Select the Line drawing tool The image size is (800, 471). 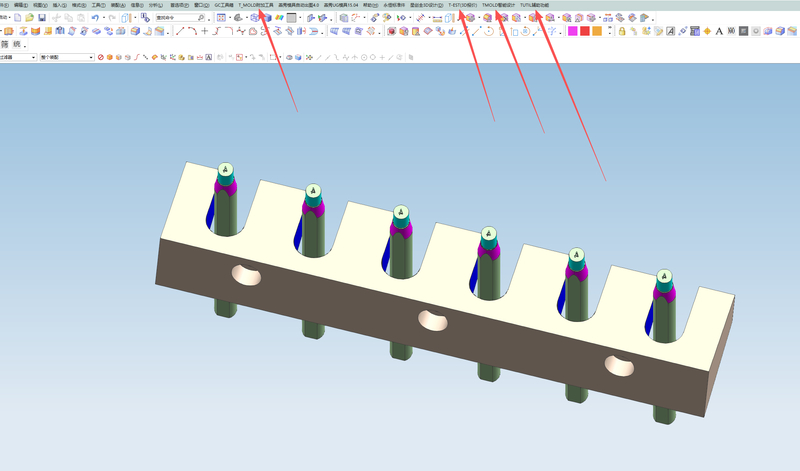coord(180,31)
